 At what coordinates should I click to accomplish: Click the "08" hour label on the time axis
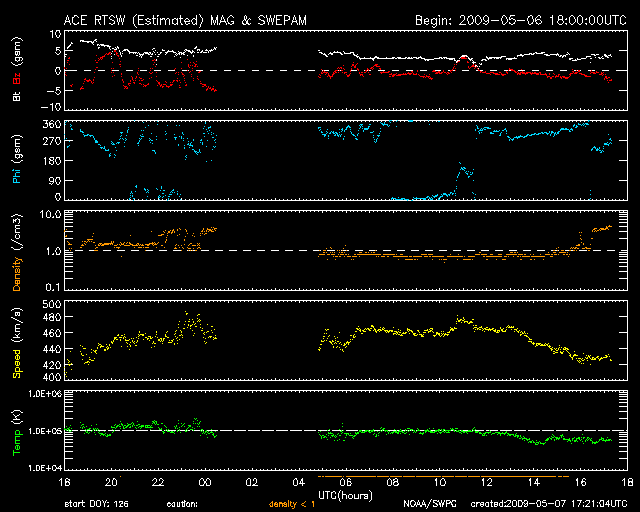point(393,482)
